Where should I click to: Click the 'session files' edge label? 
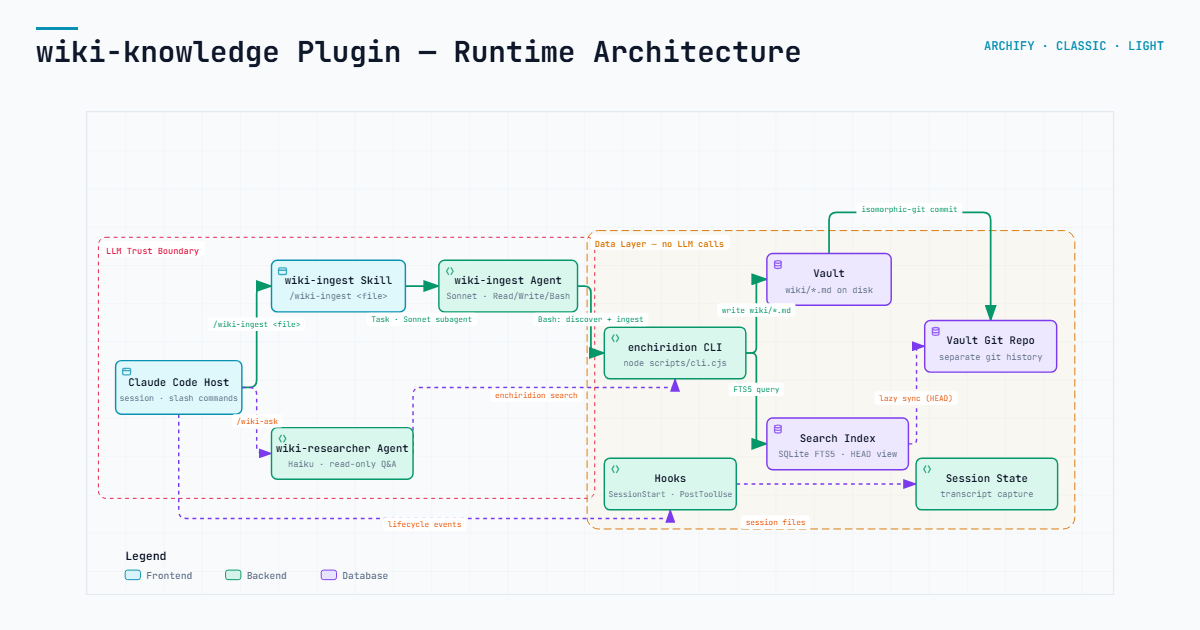click(x=775, y=523)
